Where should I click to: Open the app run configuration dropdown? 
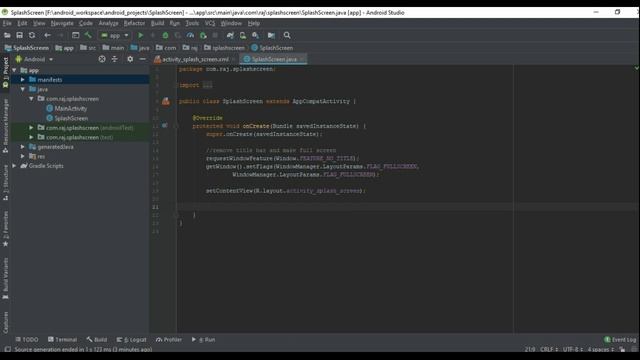click(x=115, y=36)
